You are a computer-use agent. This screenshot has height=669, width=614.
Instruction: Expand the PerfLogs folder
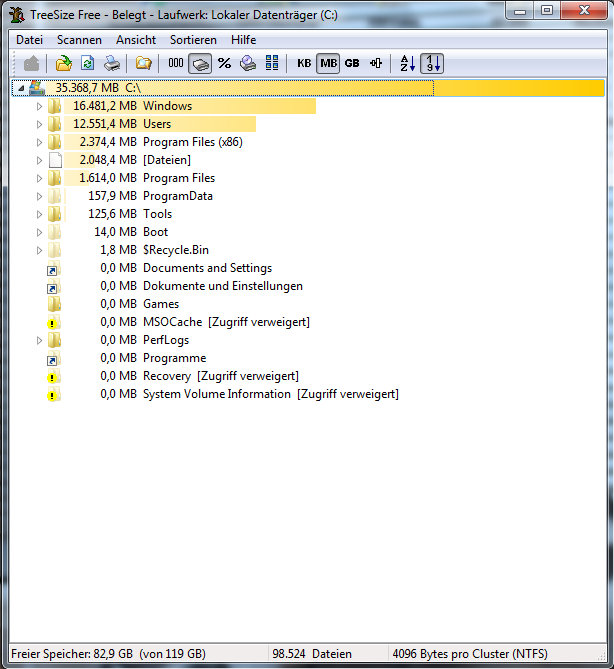(39, 340)
